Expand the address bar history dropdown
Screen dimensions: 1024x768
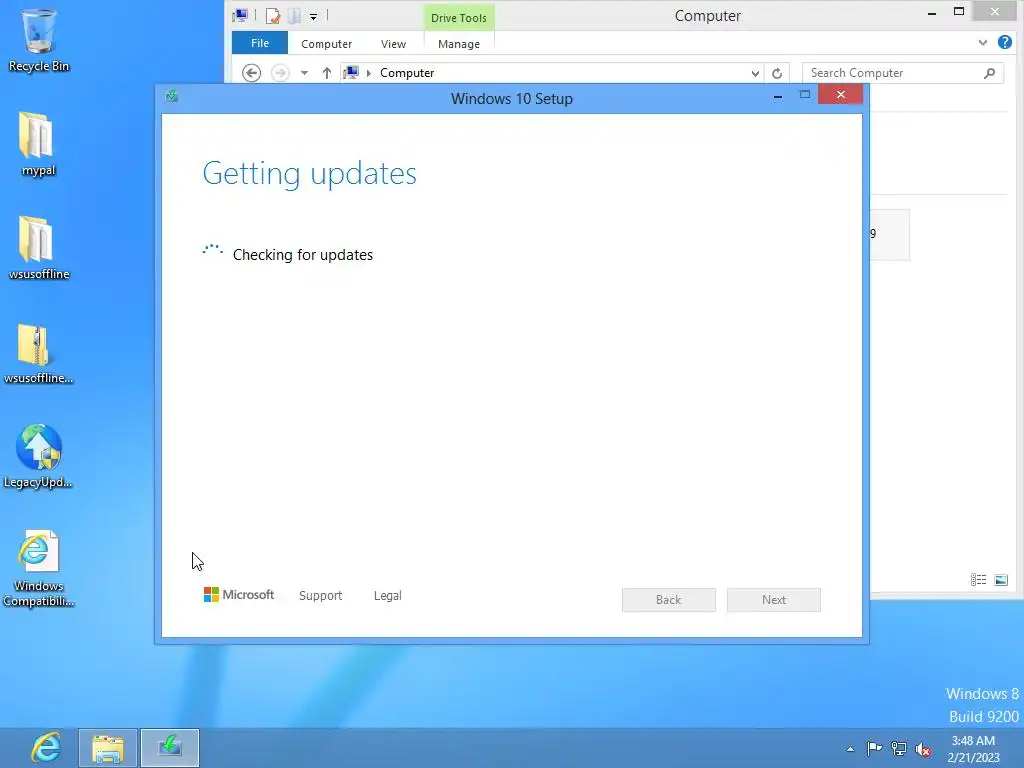pyautogui.click(x=755, y=73)
